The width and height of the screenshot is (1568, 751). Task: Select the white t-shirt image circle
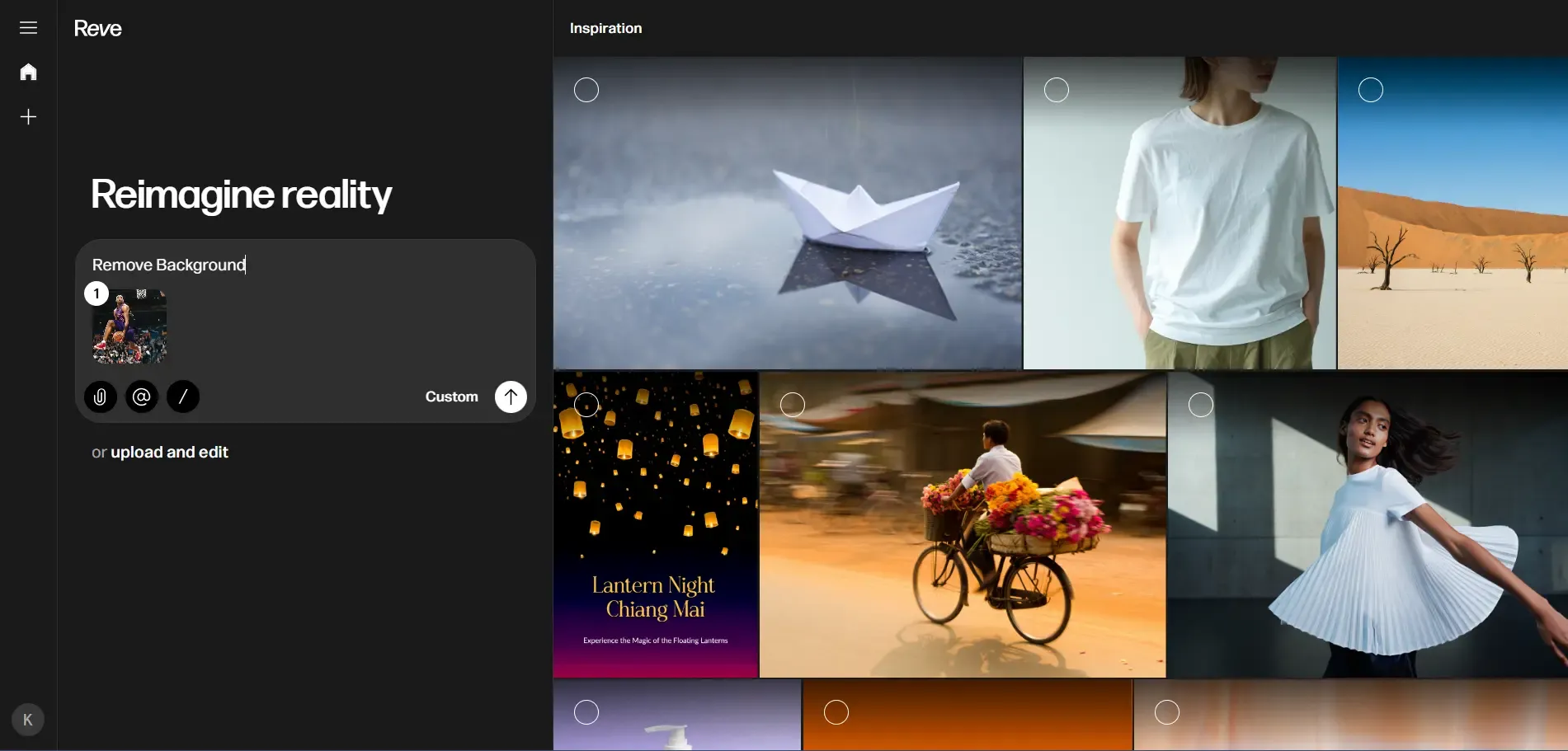(1057, 90)
